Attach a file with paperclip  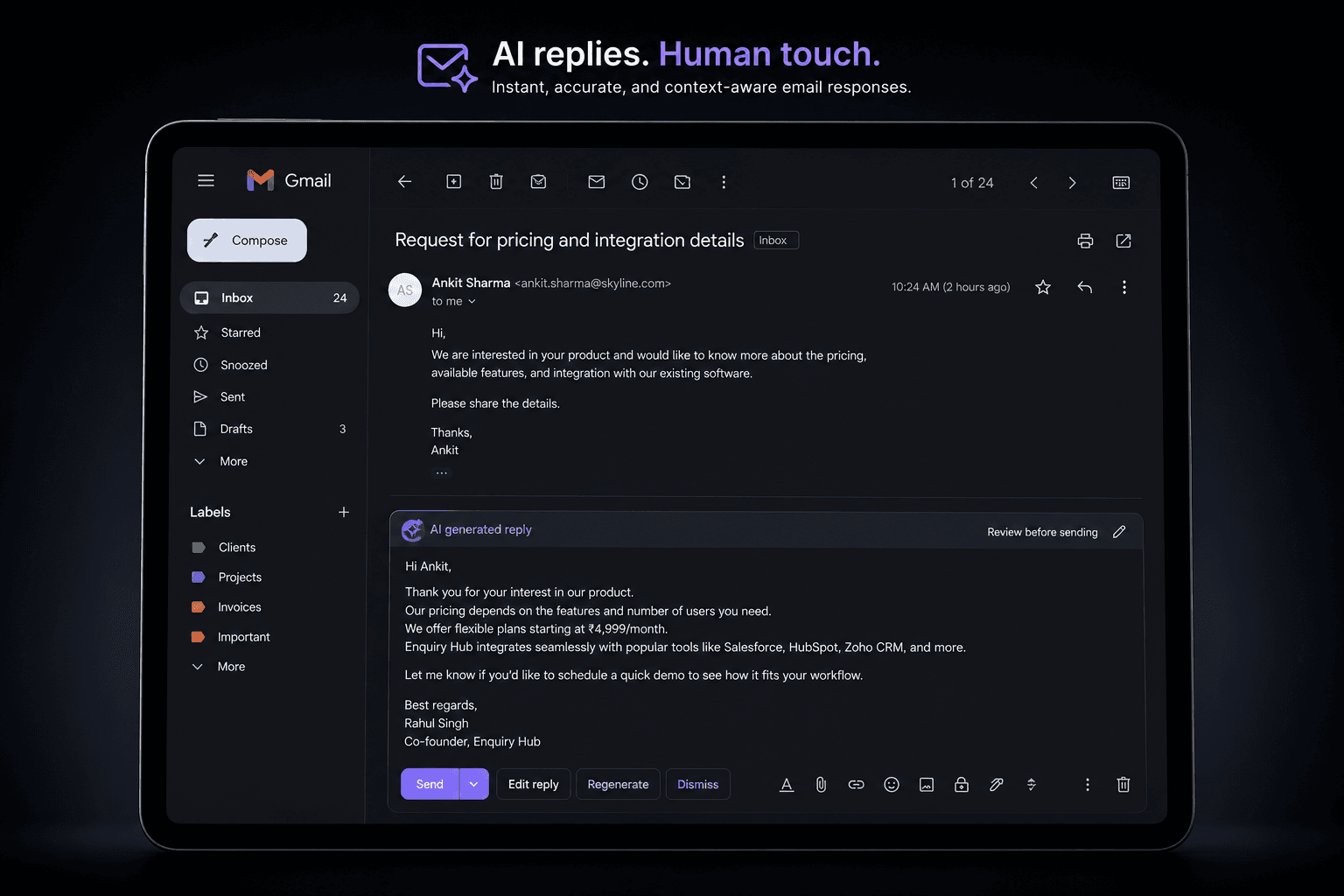coord(821,785)
